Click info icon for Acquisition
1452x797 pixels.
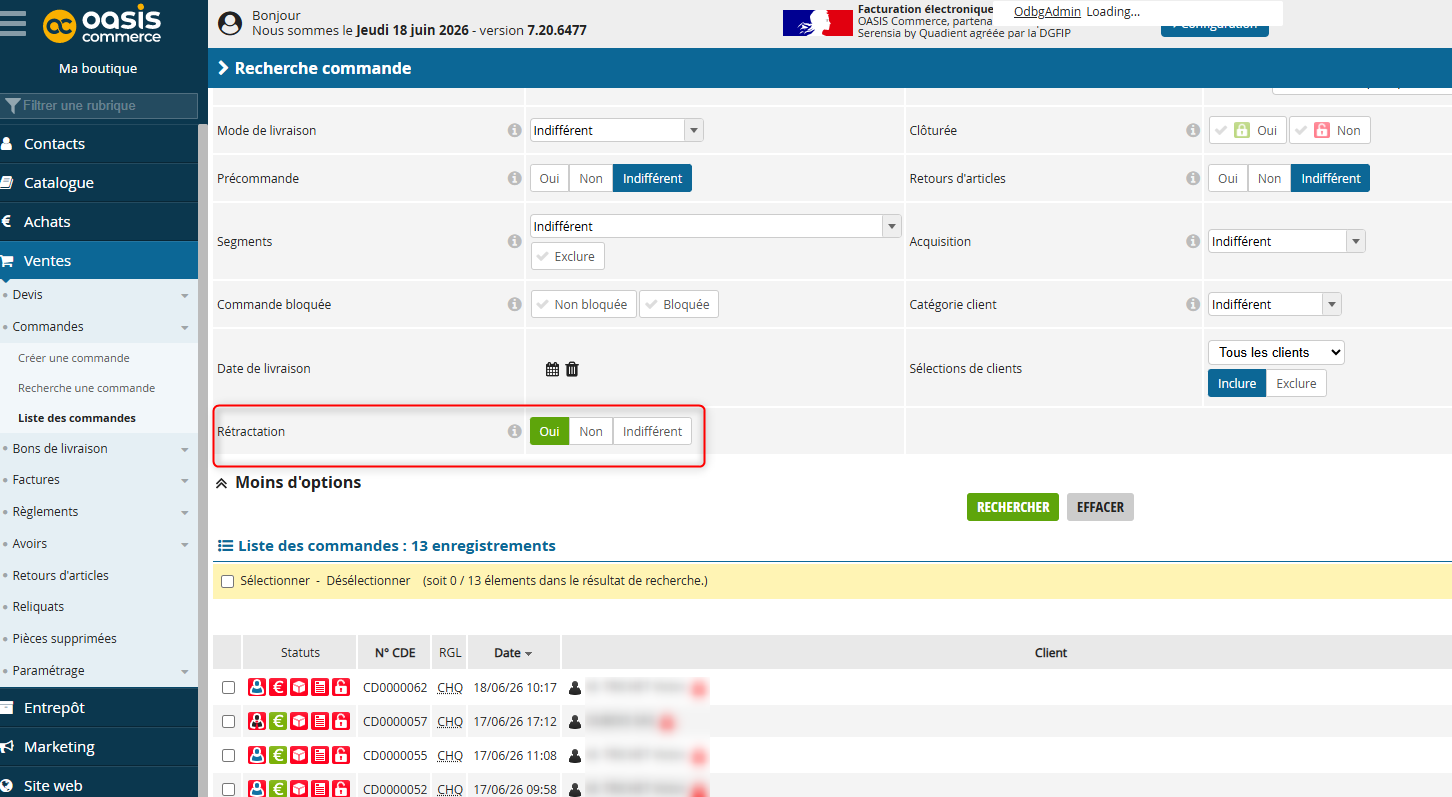1192,241
